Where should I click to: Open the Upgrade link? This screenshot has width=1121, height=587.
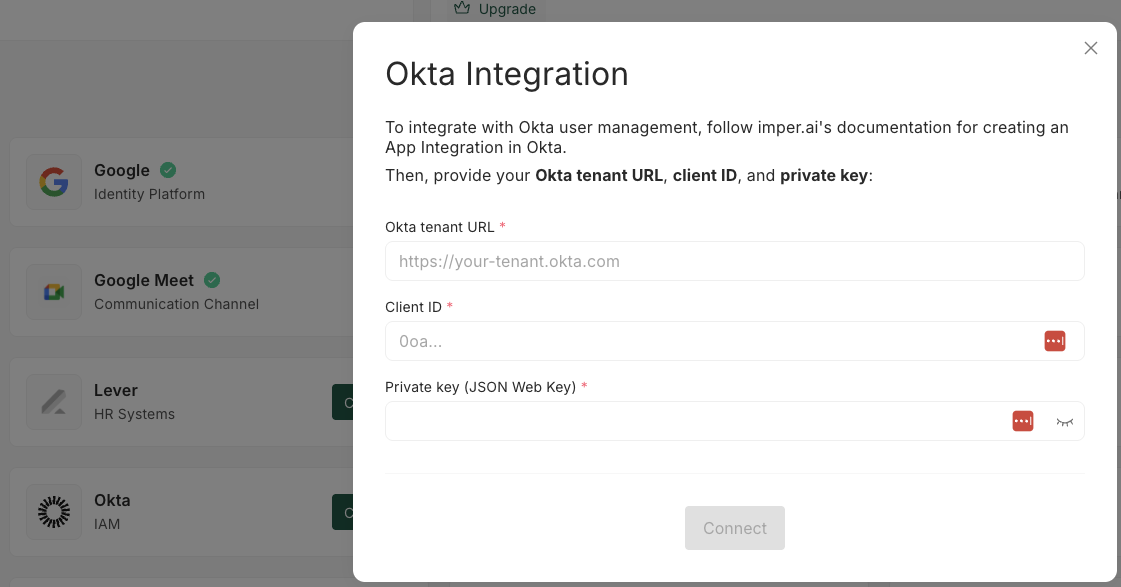tap(507, 9)
